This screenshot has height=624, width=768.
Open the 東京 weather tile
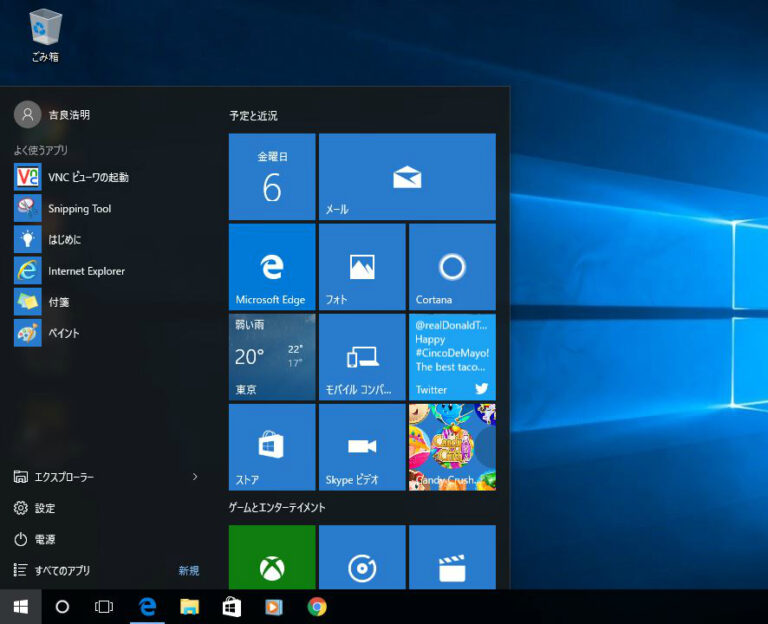pos(272,357)
